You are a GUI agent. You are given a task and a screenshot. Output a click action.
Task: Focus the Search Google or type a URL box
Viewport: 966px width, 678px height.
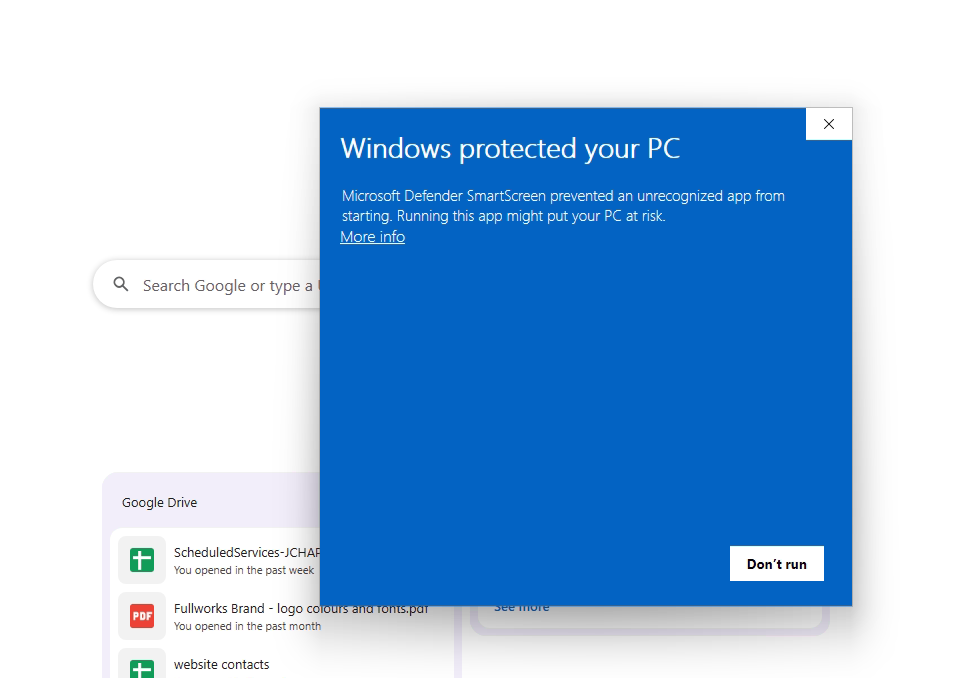pos(207,285)
